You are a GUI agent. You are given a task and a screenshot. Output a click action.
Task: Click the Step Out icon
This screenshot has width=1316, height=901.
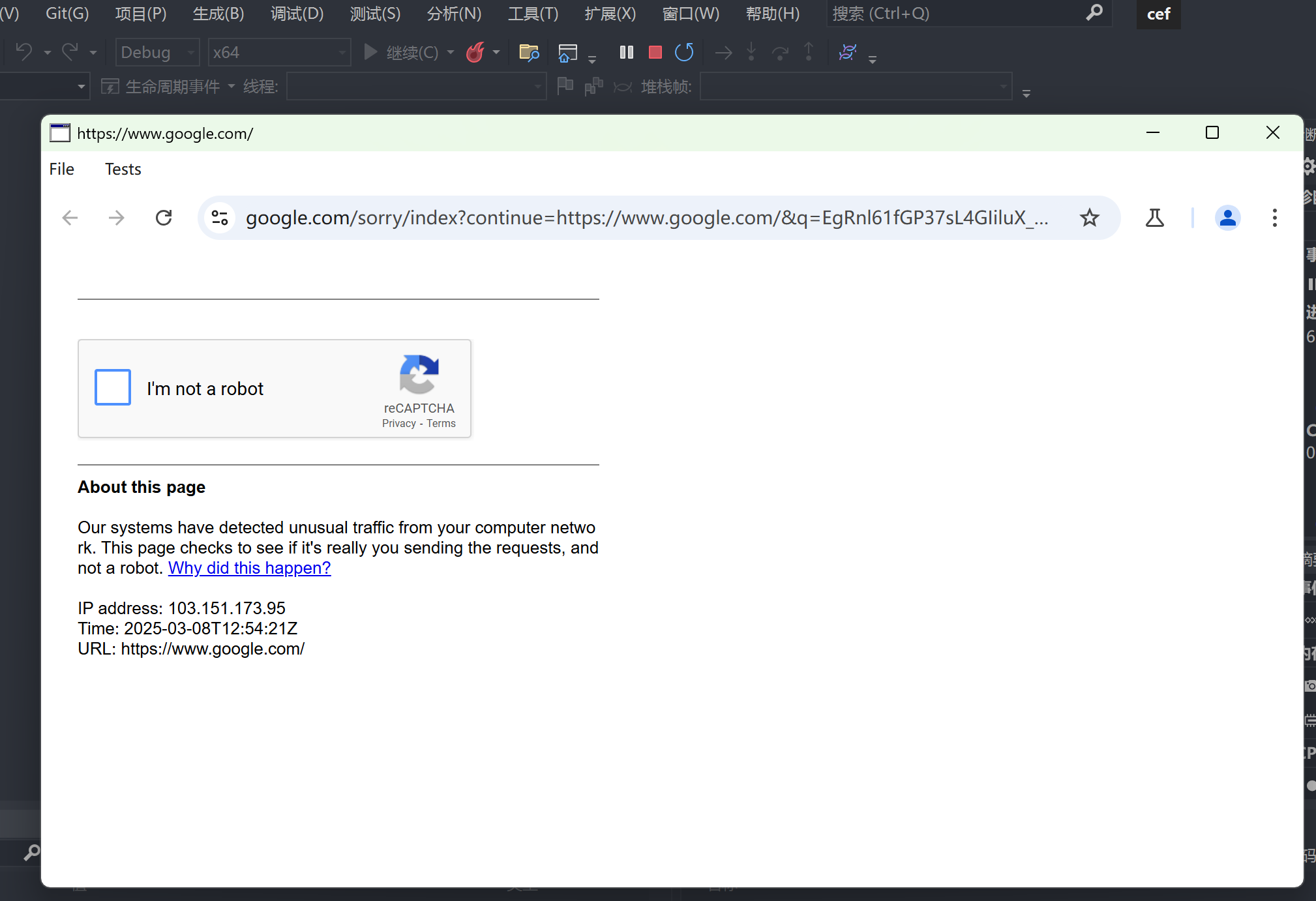809,52
